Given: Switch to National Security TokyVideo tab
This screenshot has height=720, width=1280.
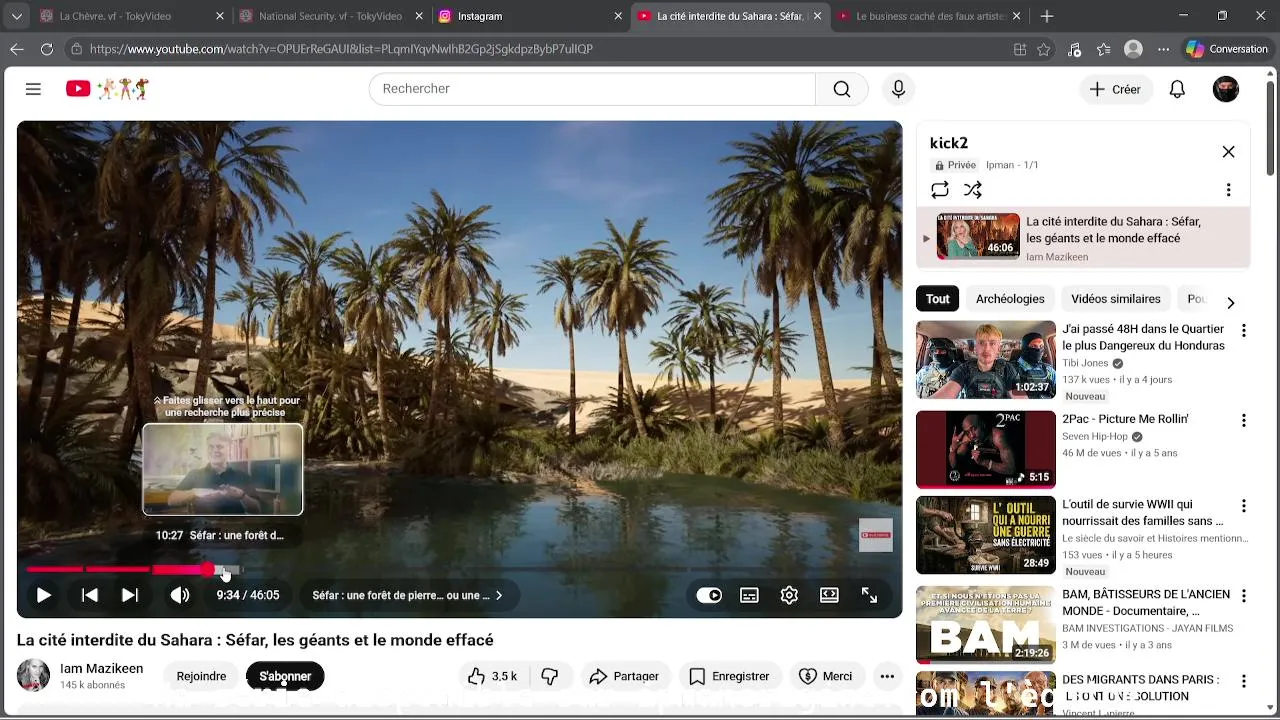Looking at the screenshot, I should 332,16.
